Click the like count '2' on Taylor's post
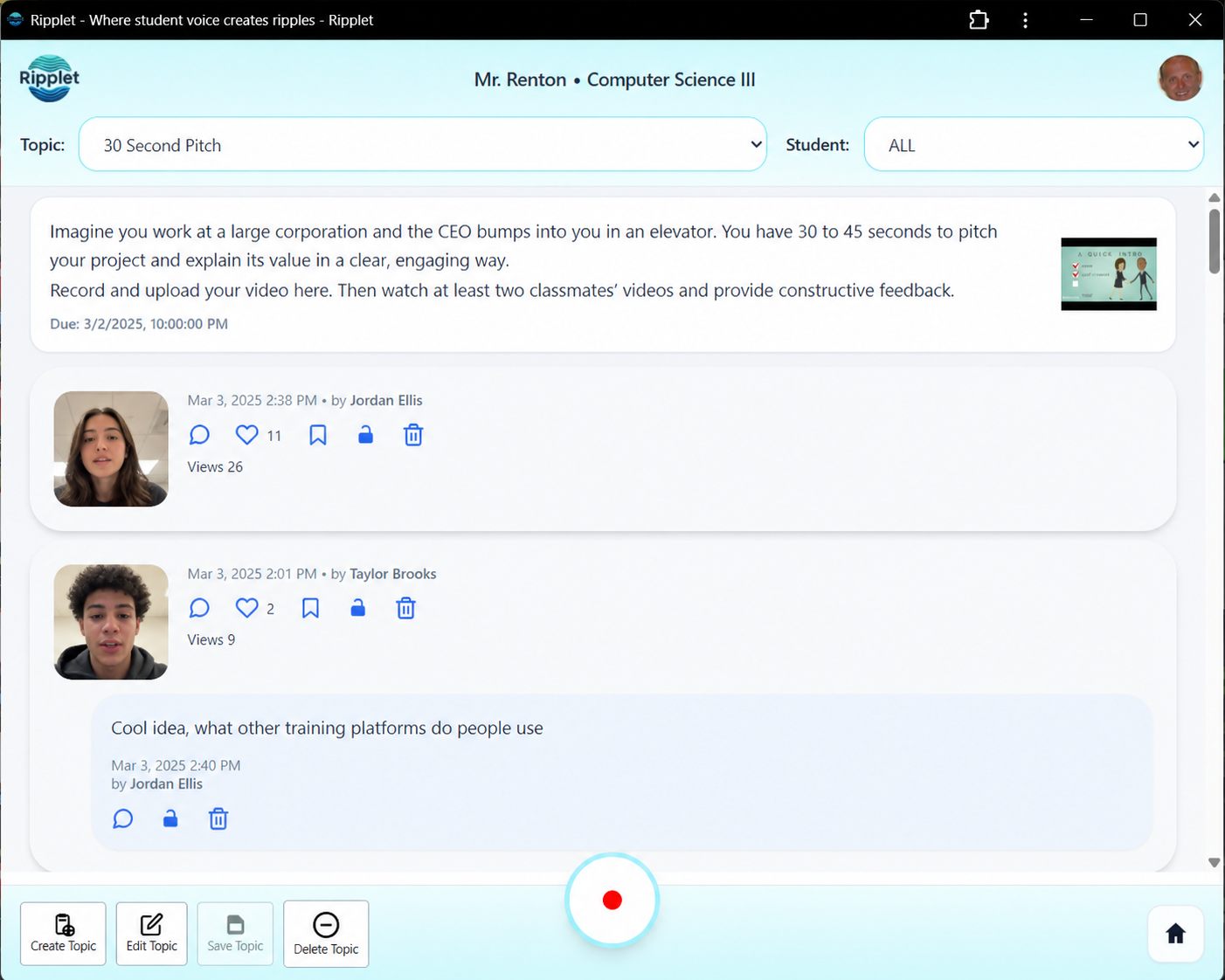1225x980 pixels. pyautogui.click(x=270, y=609)
